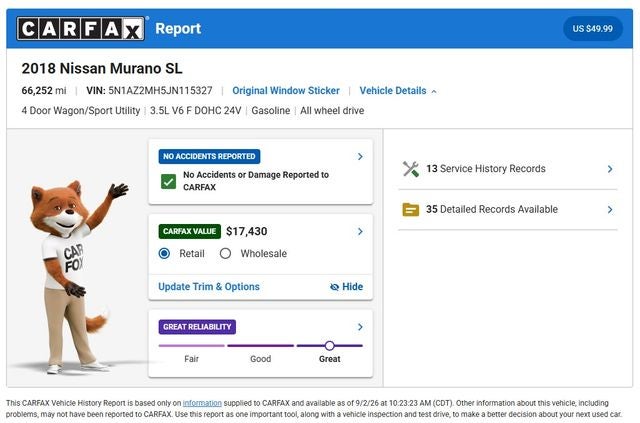The height and width of the screenshot is (423, 640).
Task: Expand CARFAX Value details chevron
Action: click(x=360, y=232)
